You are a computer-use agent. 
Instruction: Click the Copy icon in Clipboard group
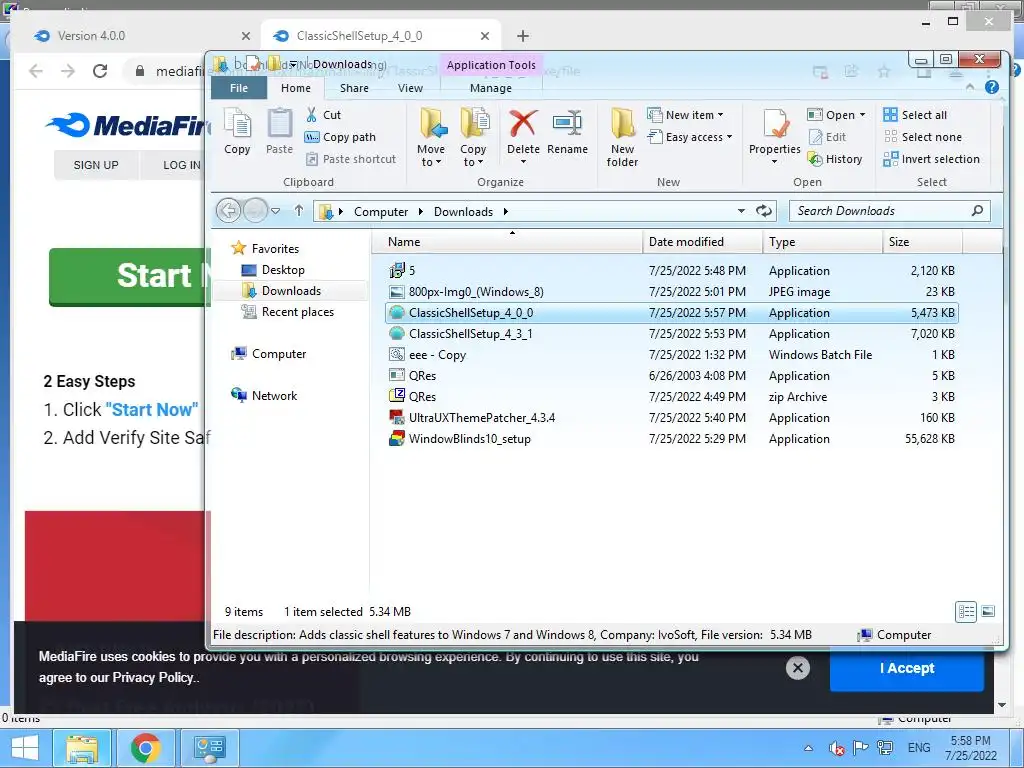pyautogui.click(x=237, y=132)
